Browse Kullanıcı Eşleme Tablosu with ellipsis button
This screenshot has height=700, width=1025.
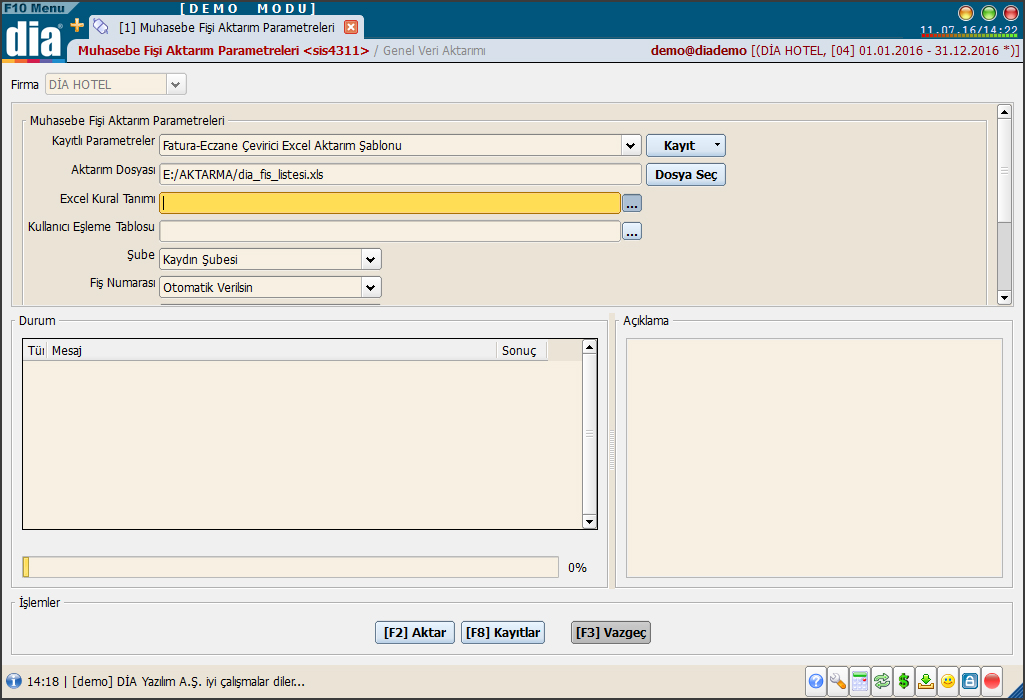[x=631, y=231]
